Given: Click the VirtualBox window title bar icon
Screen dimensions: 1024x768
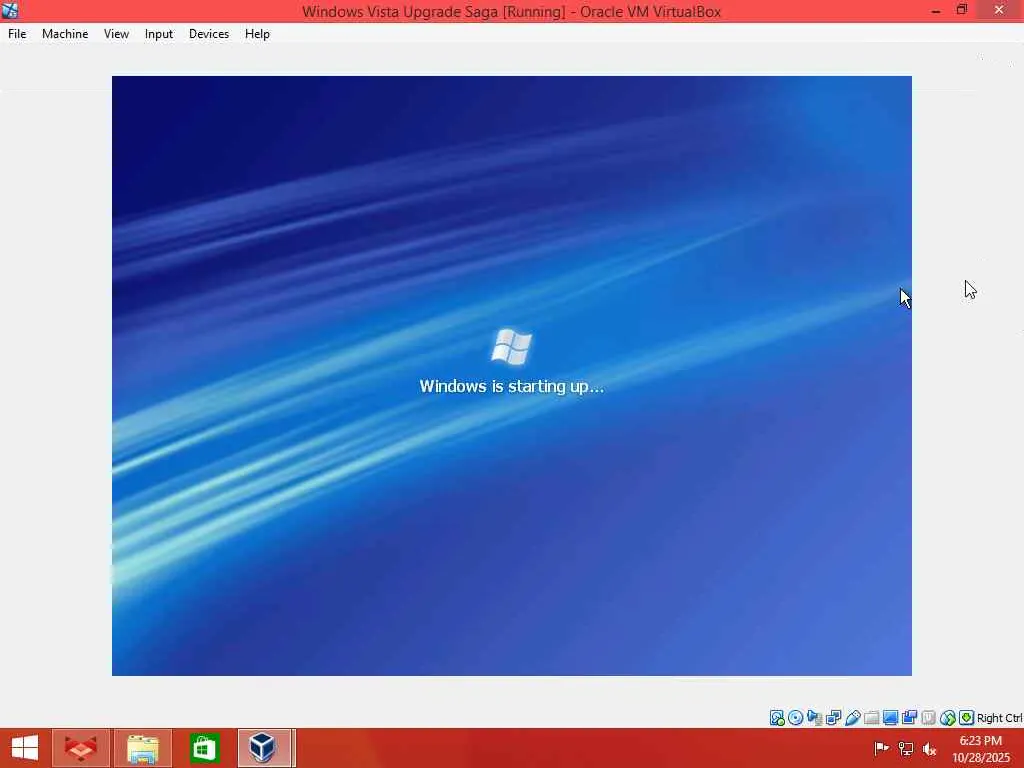Looking at the screenshot, I should click(x=10, y=10).
